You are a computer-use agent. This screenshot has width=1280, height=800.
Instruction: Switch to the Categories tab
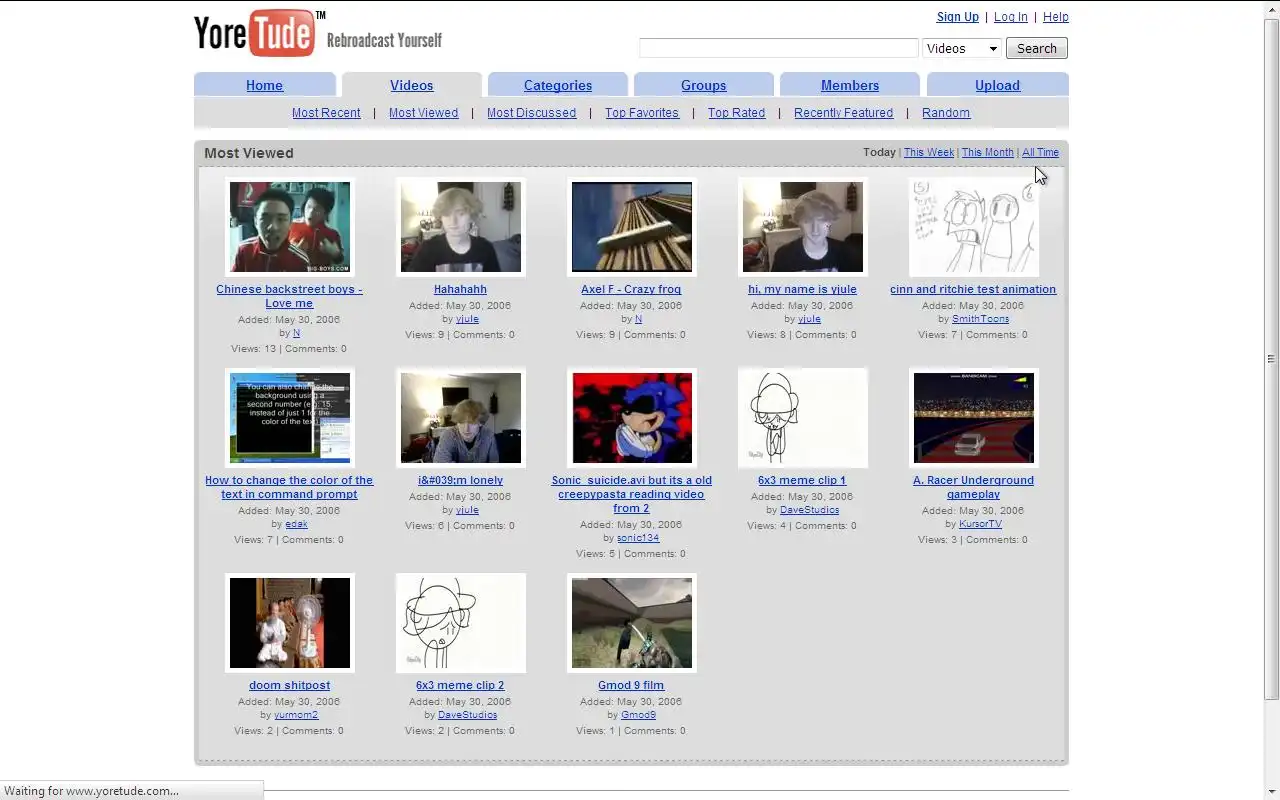[x=558, y=85]
